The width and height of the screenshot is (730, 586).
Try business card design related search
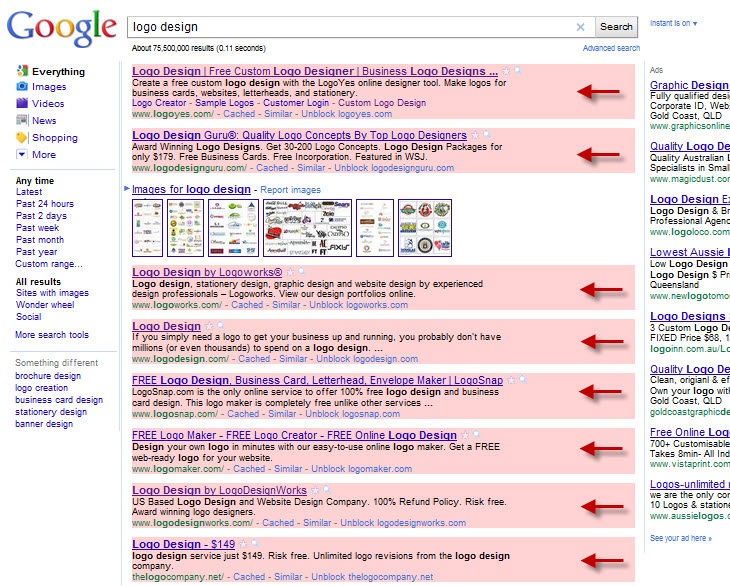click(x=59, y=400)
